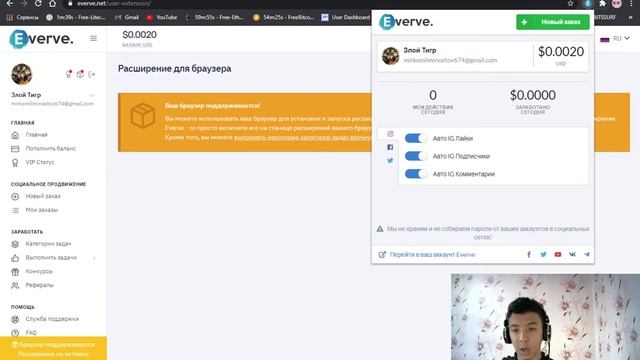The height and width of the screenshot is (360, 640).
Task: Open the Gmail bookmark
Action: (127, 18)
